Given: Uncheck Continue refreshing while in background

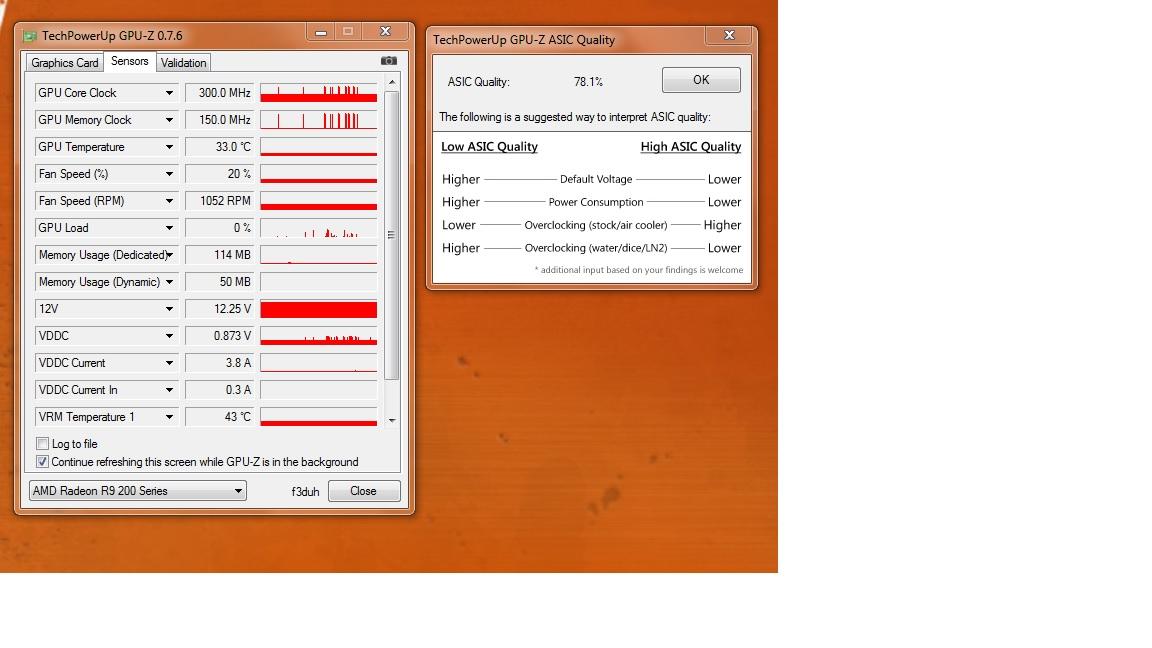Looking at the screenshot, I should tap(43, 462).
